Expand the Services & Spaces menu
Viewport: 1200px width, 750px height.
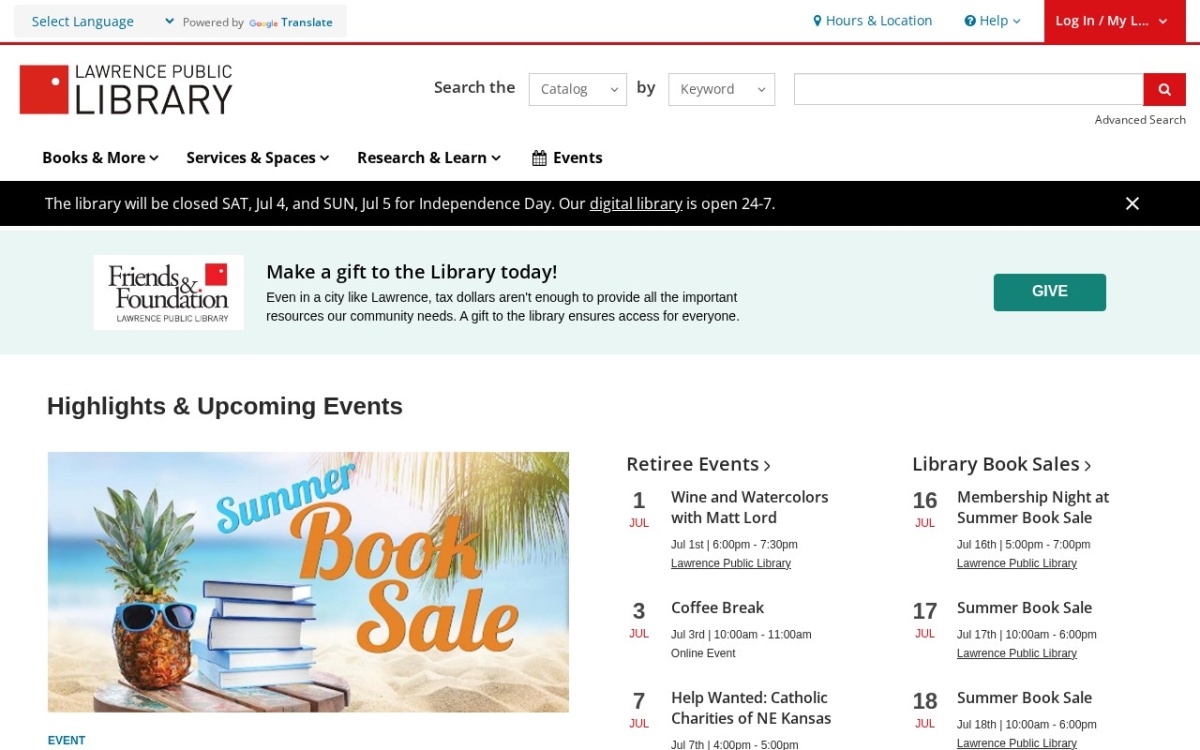[257, 158]
